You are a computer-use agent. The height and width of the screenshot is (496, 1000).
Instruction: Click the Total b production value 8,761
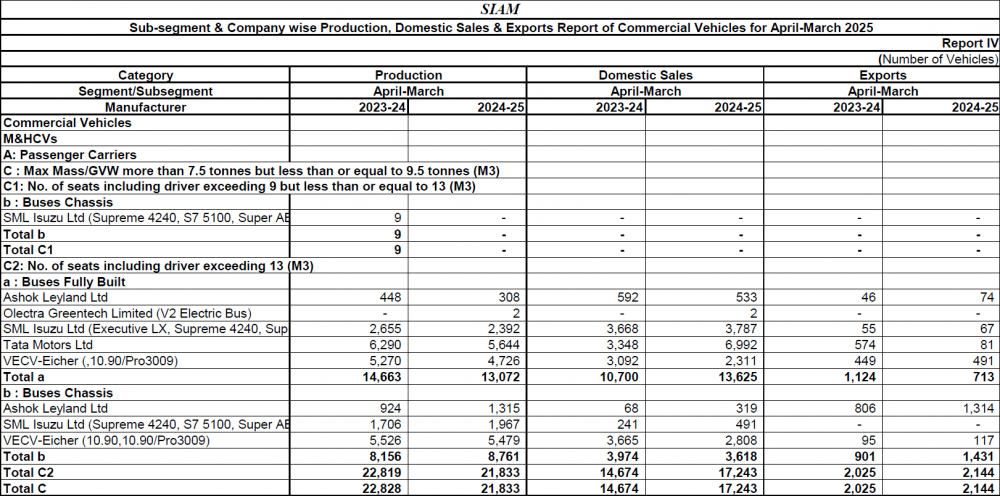pos(504,456)
